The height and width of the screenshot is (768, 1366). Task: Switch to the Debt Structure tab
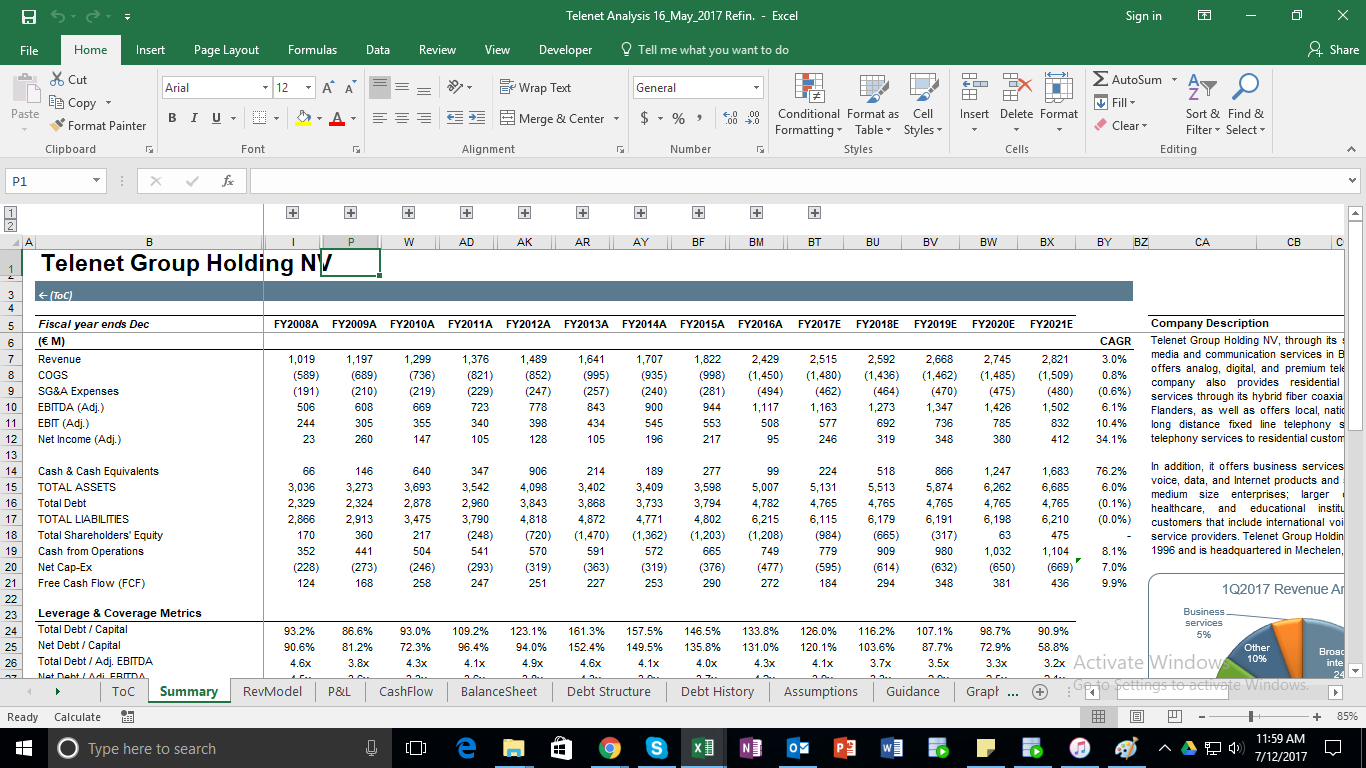609,691
